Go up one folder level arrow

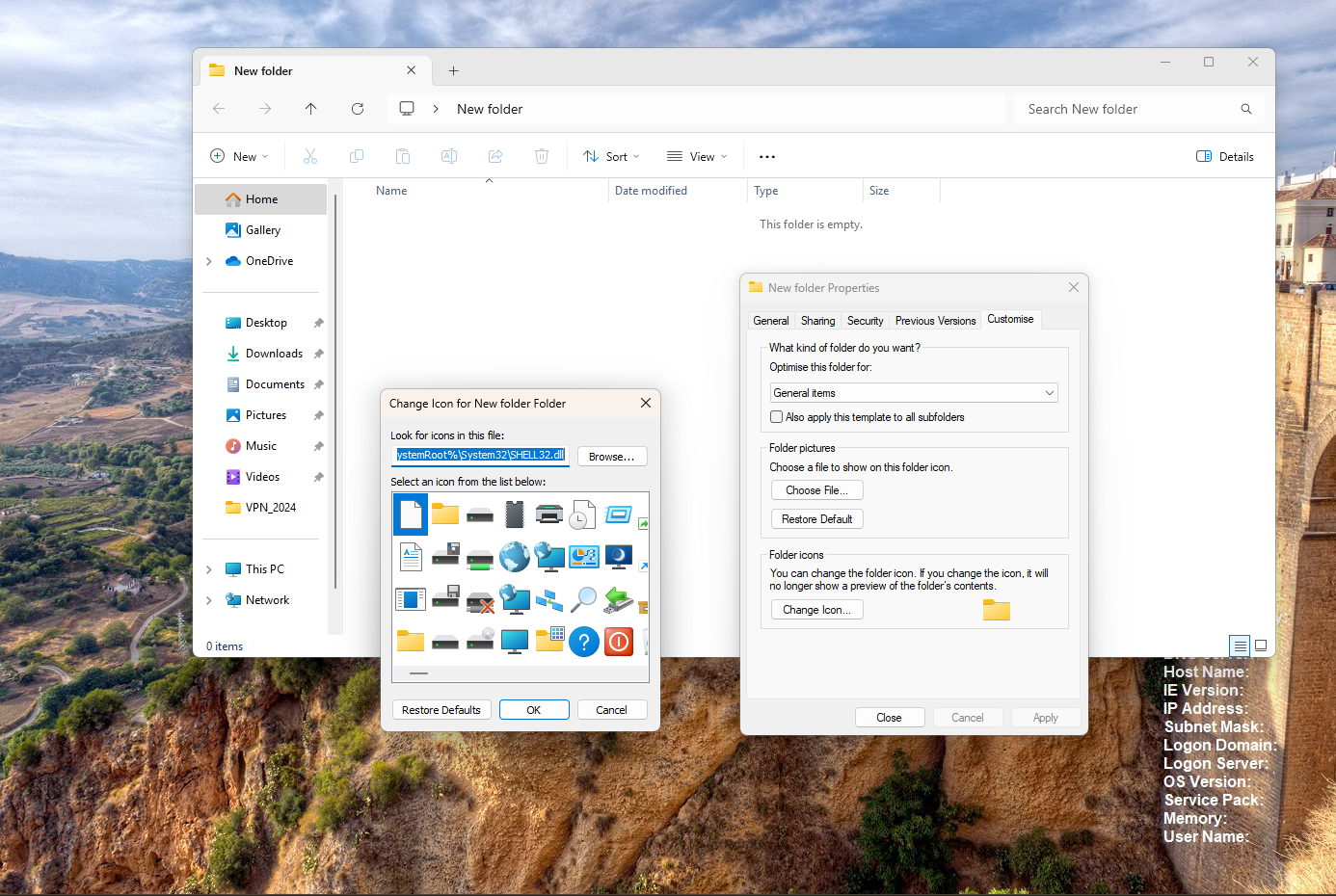tap(311, 109)
